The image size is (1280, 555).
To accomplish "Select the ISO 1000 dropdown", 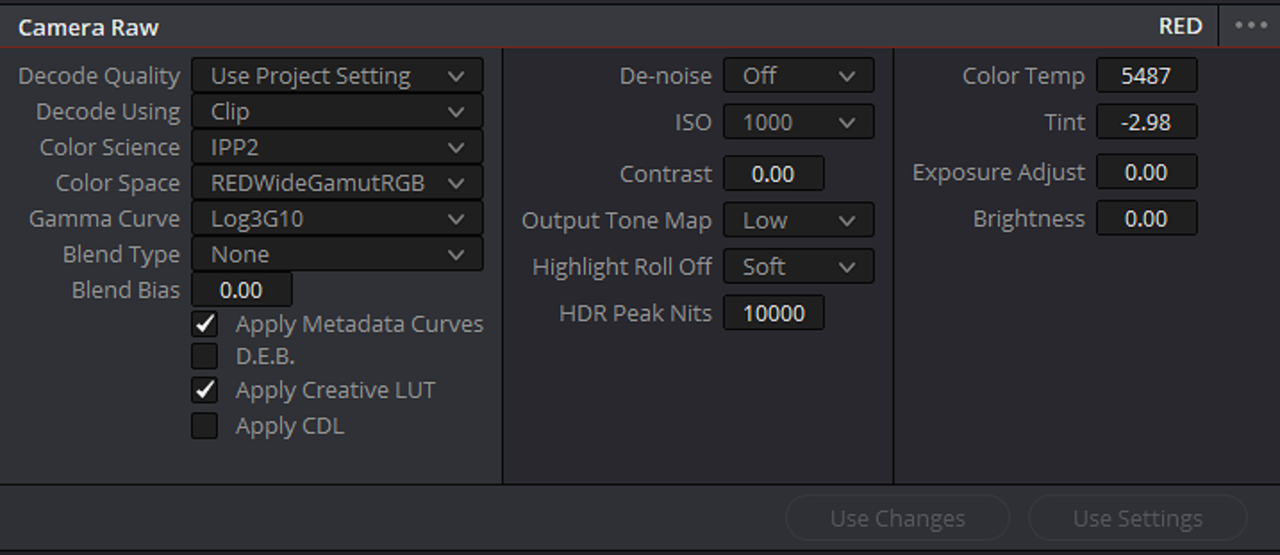I will (x=798, y=122).
